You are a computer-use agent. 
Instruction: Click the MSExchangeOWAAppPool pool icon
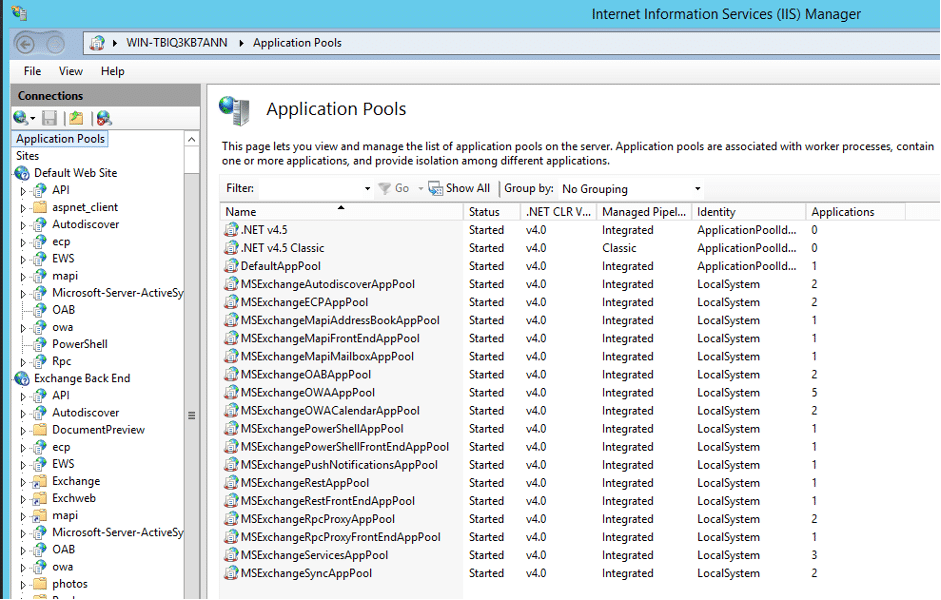click(231, 392)
